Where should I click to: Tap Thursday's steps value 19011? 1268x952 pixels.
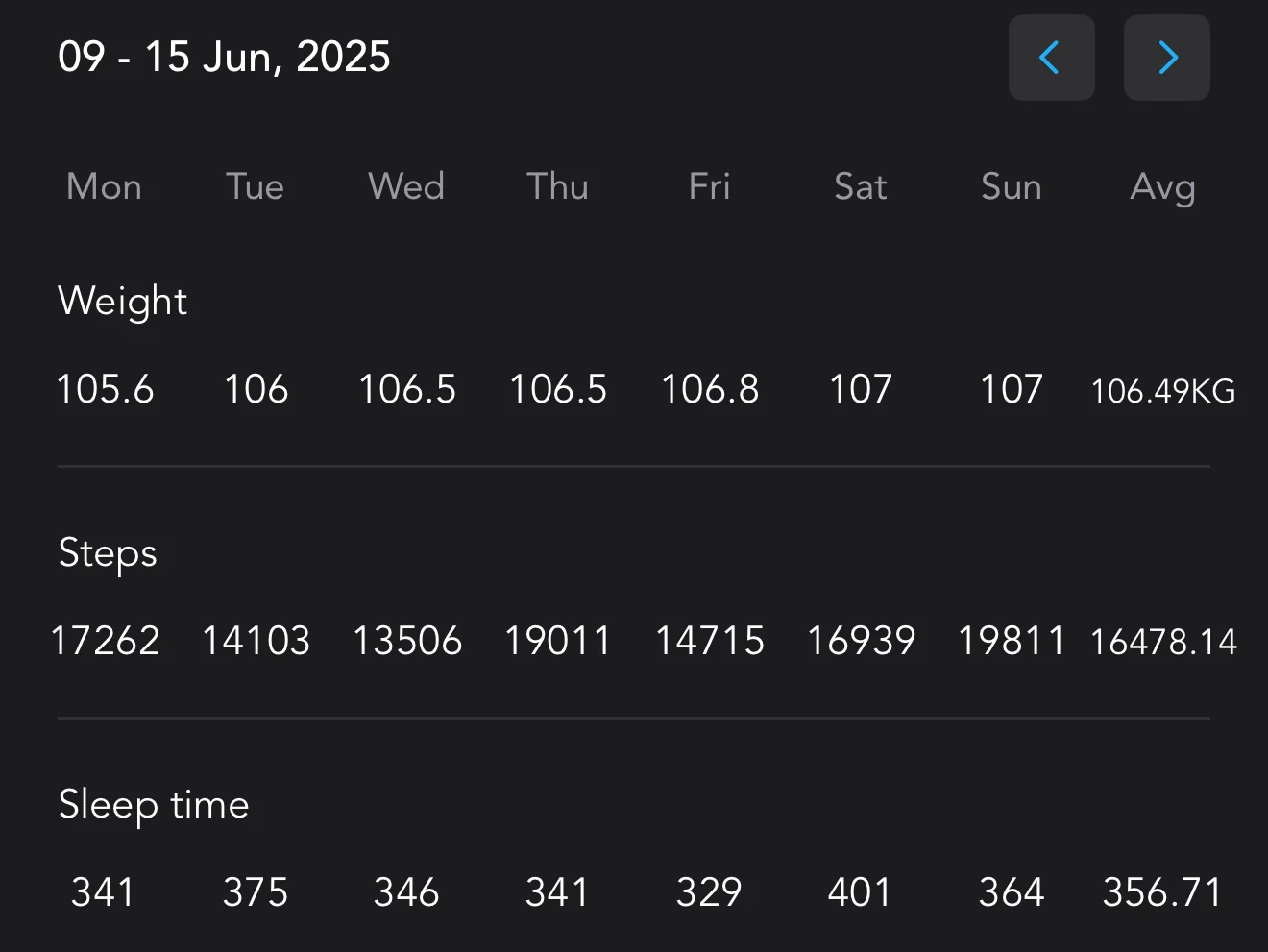(x=558, y=641)
